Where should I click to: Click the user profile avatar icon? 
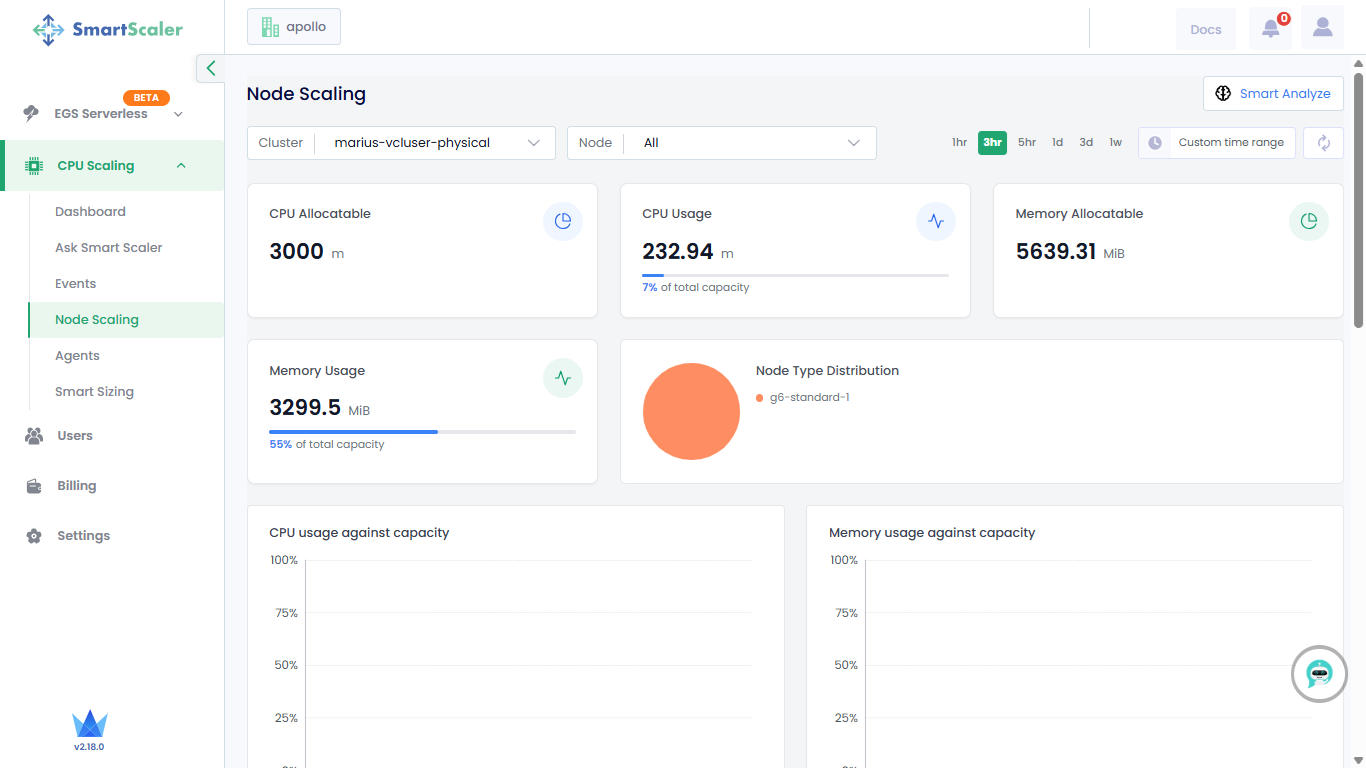(x=1322, y=28)
